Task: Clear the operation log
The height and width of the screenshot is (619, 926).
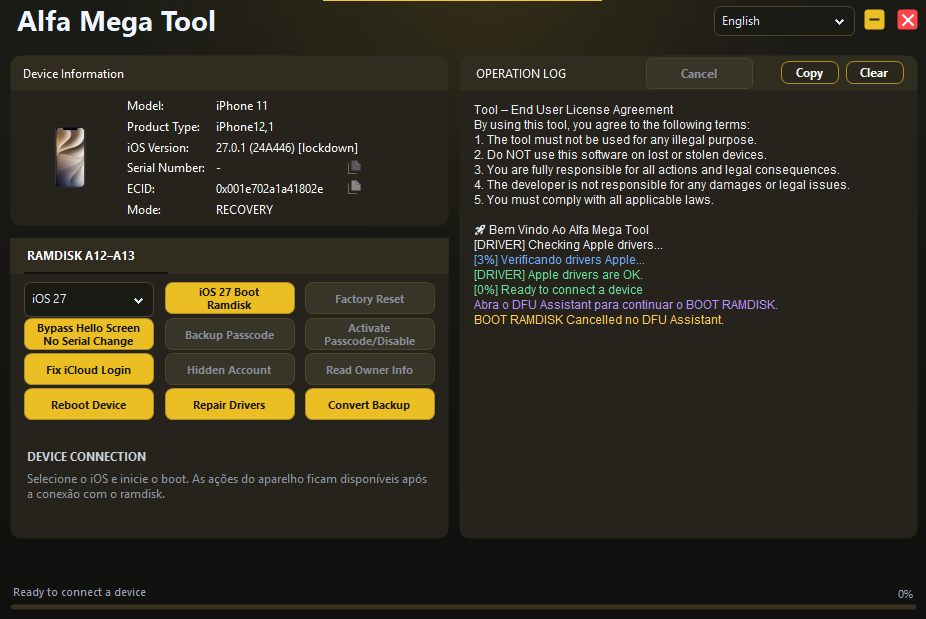Action: 874,73
